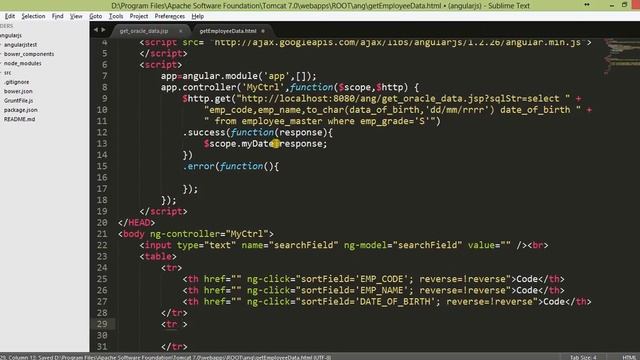Screen dimensions: 640x360
Task: Click .error on line 15
Action: click(x=198, y=167)
